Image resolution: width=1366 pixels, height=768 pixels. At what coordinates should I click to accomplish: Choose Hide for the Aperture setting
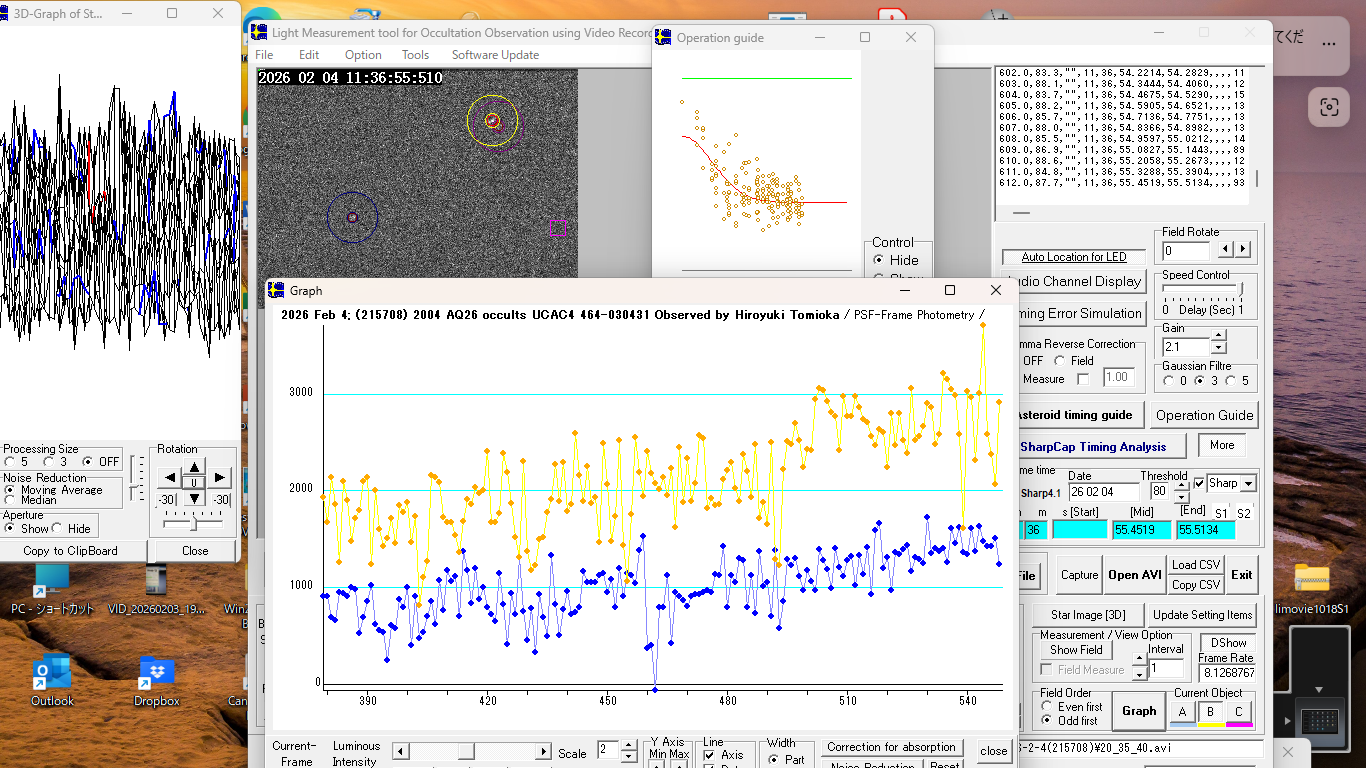click(57, 529)
